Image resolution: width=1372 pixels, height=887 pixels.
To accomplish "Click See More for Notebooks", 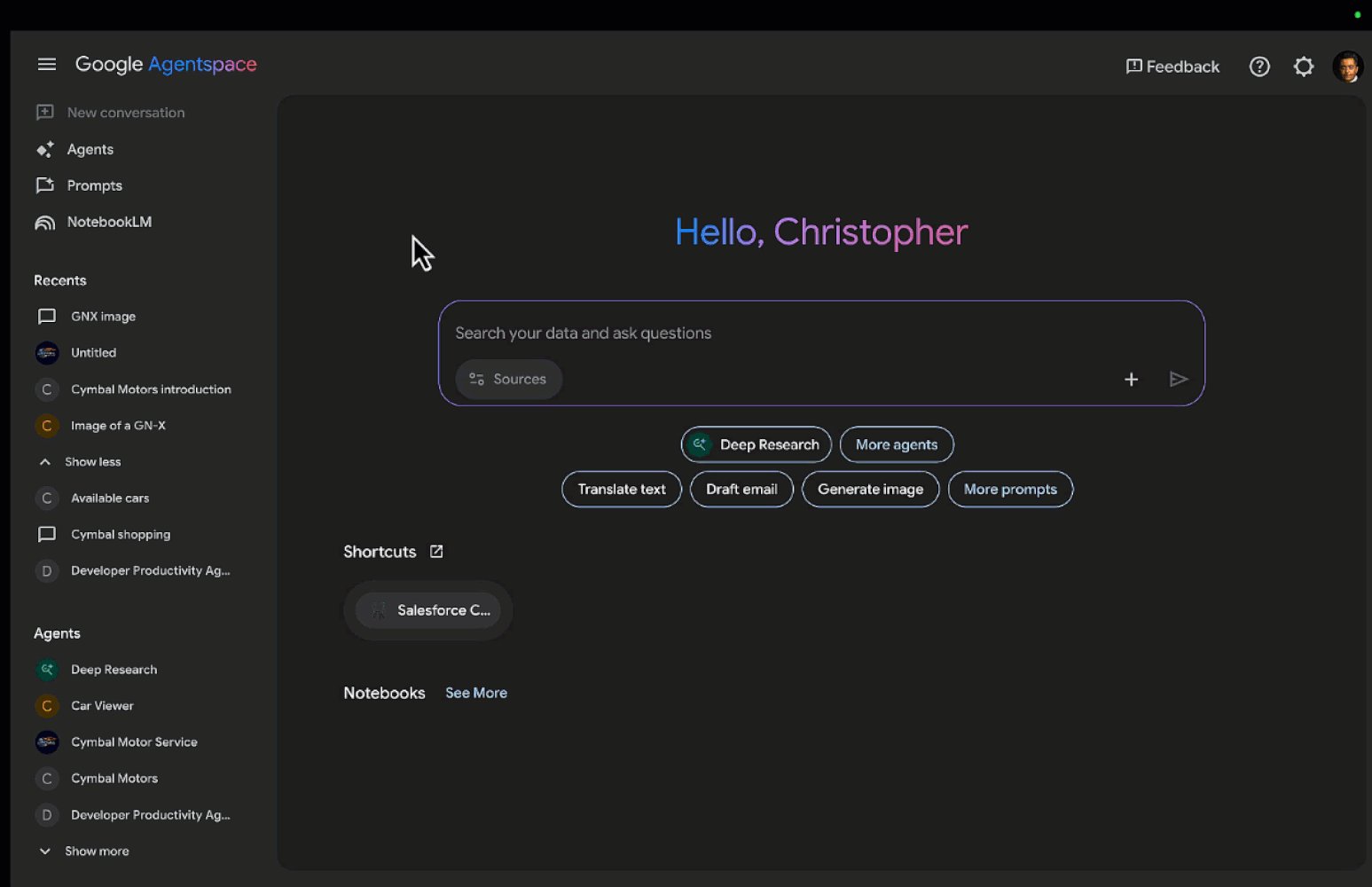I will click(476, 693).
